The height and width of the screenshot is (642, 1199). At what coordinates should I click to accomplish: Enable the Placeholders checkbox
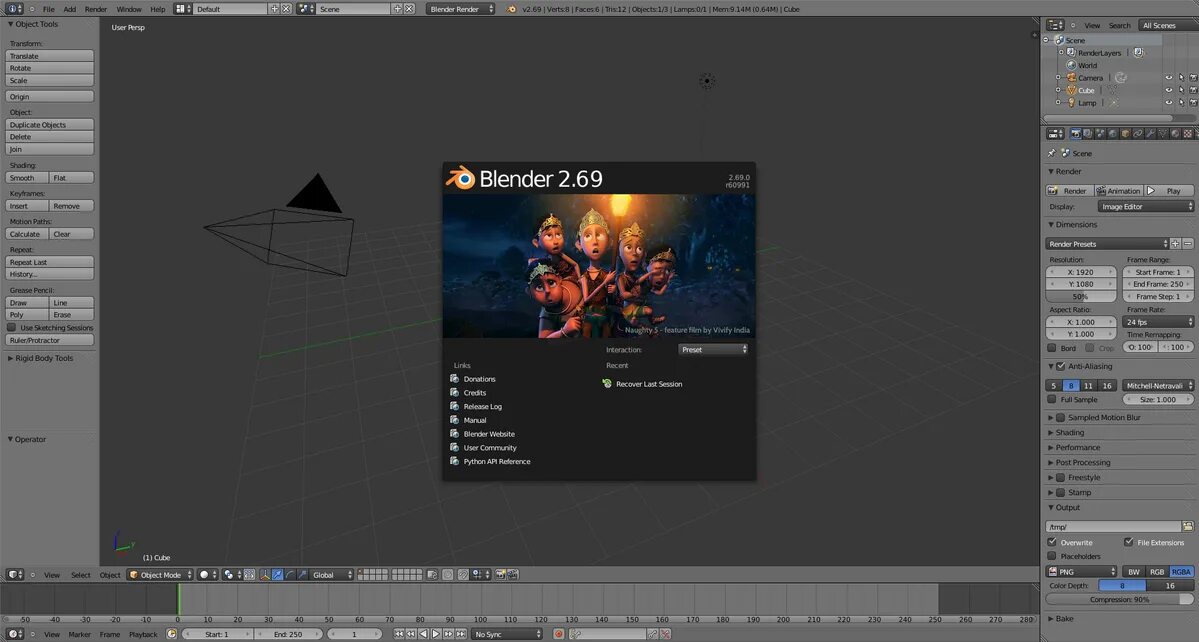click(1052, 556)
